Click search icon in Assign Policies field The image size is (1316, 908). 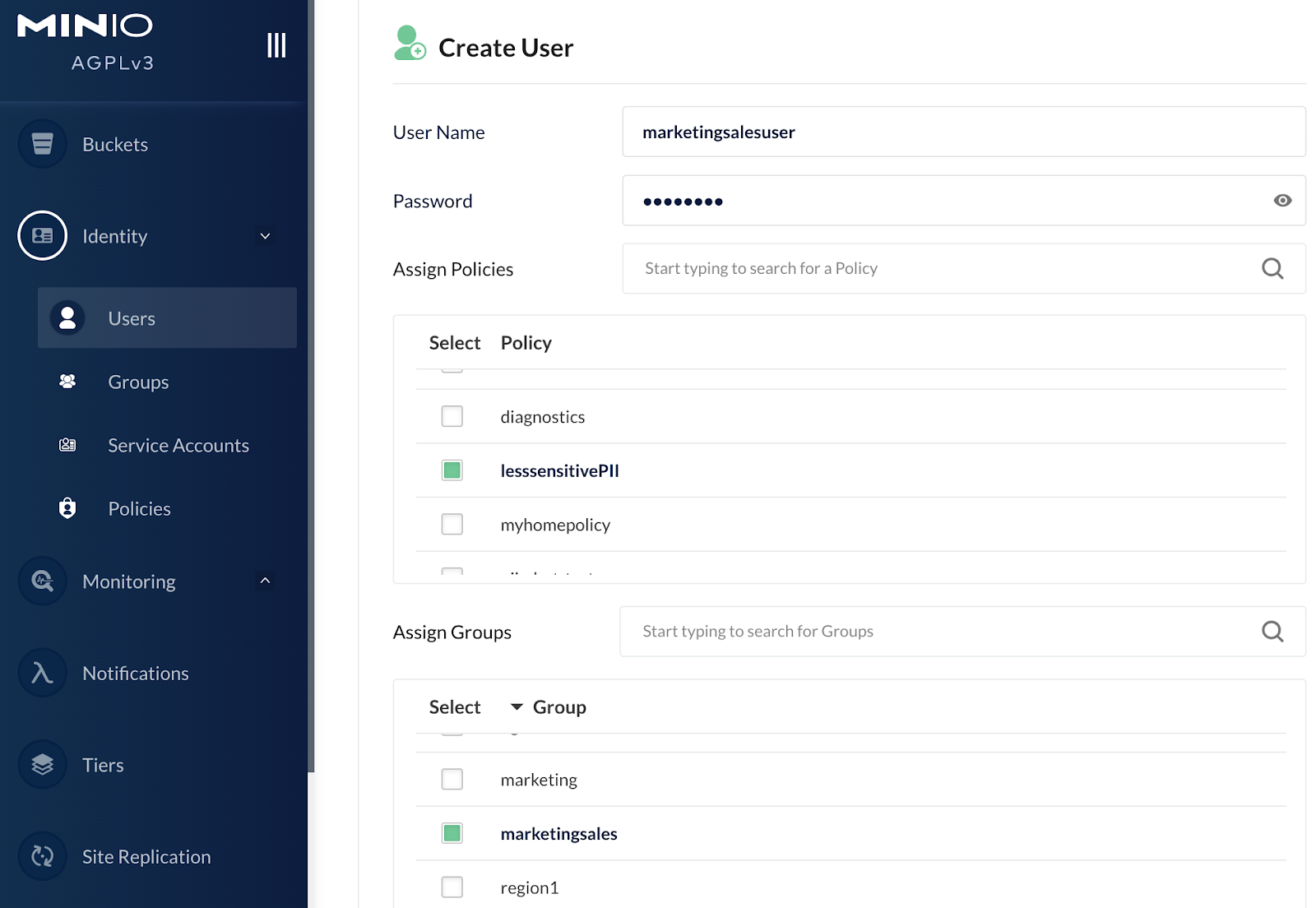pyautogui.click(x=1272, y=269)
